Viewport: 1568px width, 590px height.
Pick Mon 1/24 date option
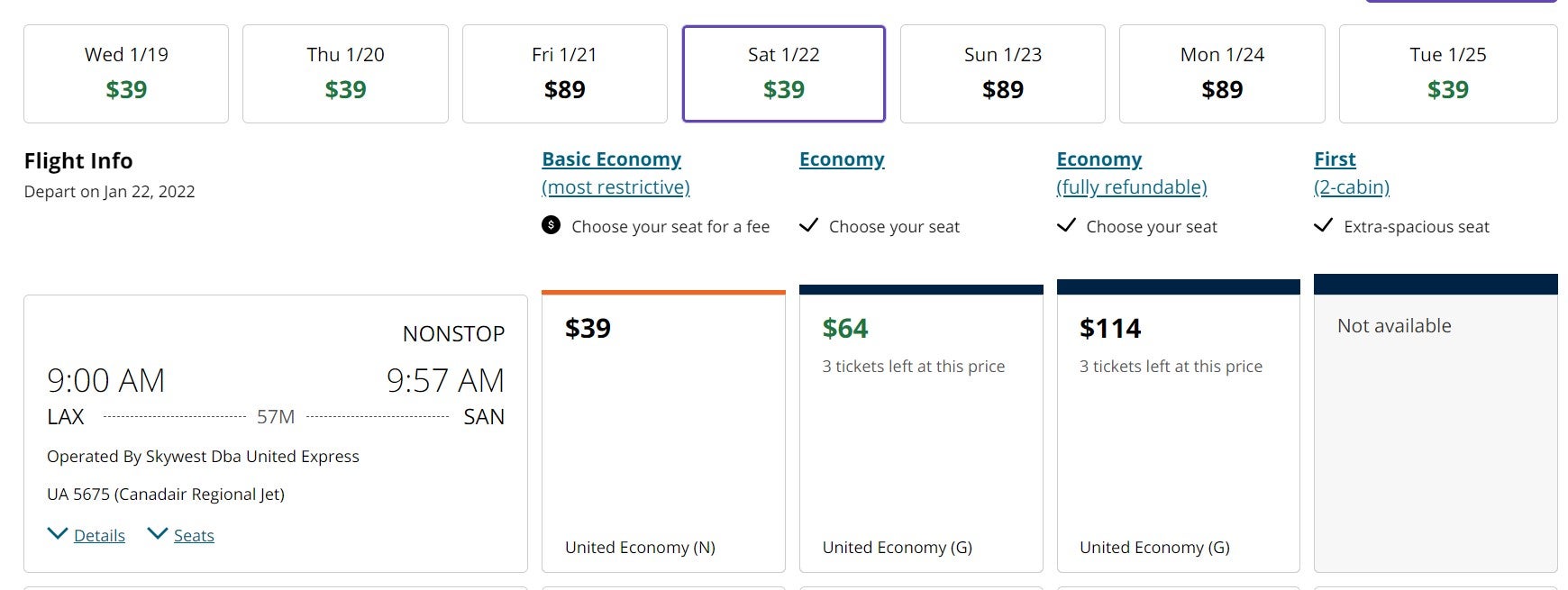1222,74
